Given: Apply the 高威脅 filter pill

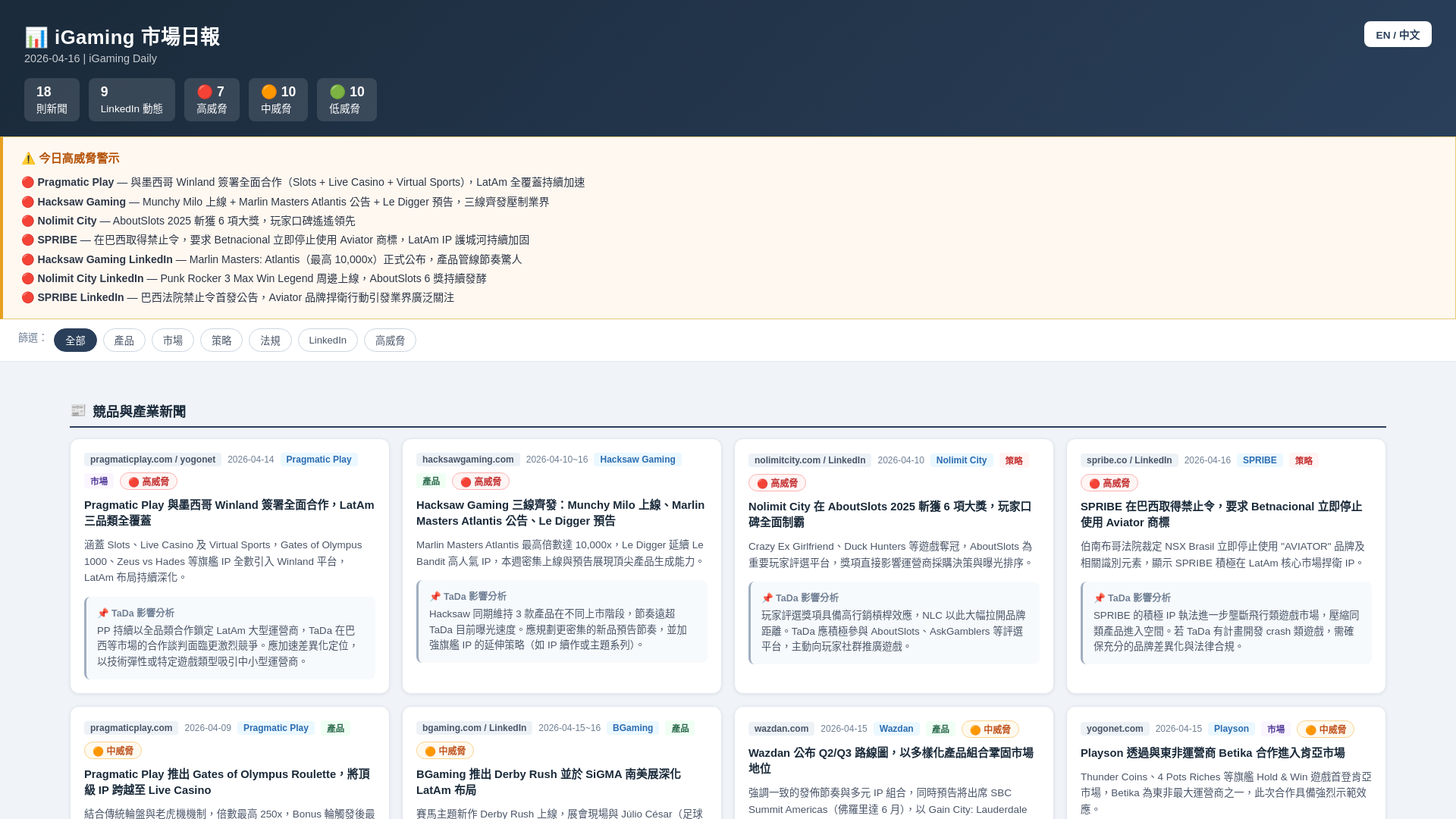Looking at the screenshot, I should tap(390, 340).
